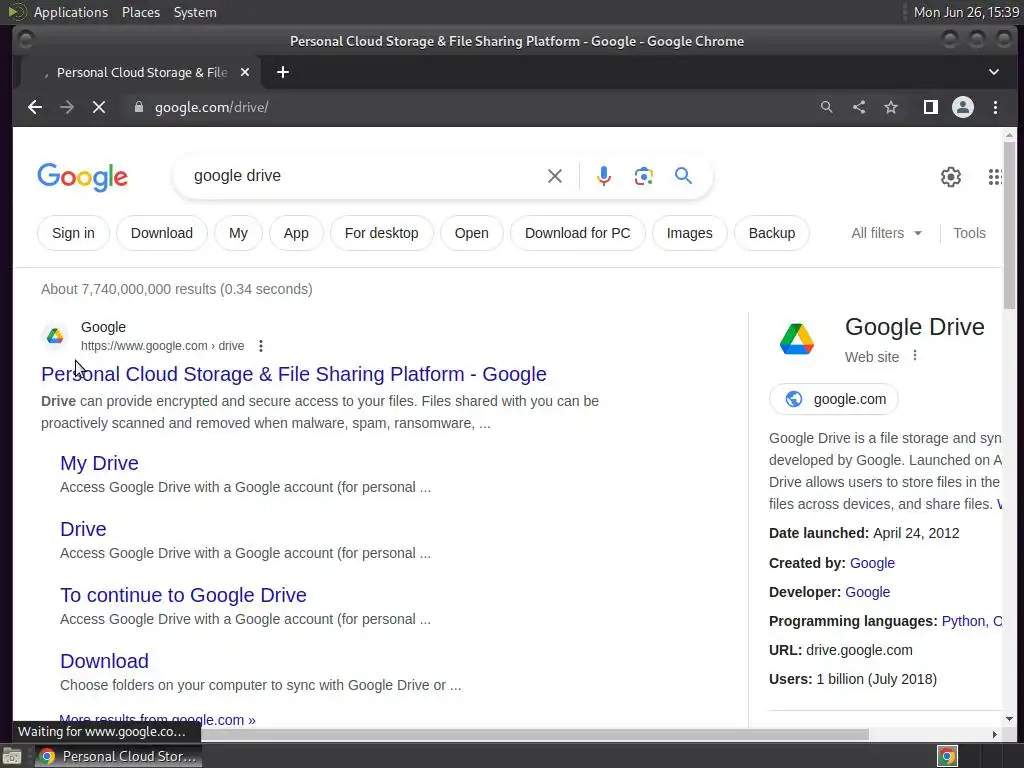Close the Personal Cloud Storage tab

(245, 72)
